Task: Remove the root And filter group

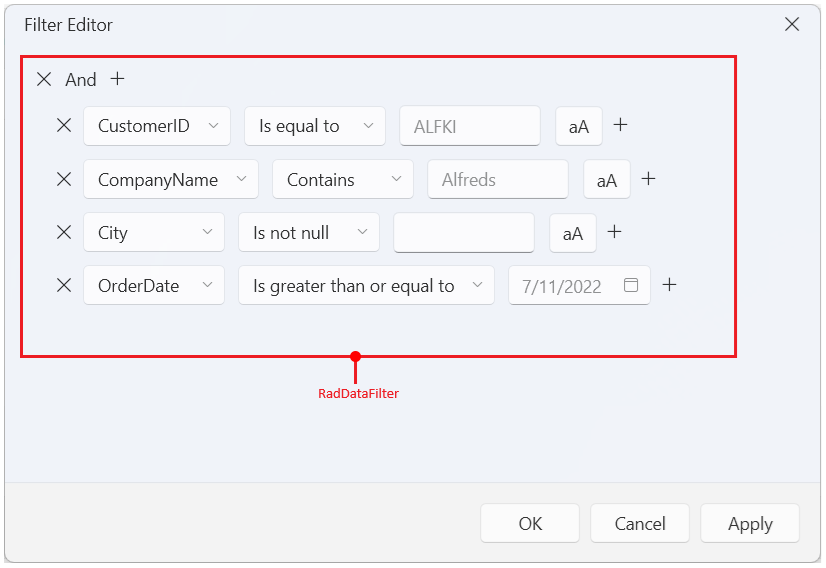Action: click(x=44, y=80)
